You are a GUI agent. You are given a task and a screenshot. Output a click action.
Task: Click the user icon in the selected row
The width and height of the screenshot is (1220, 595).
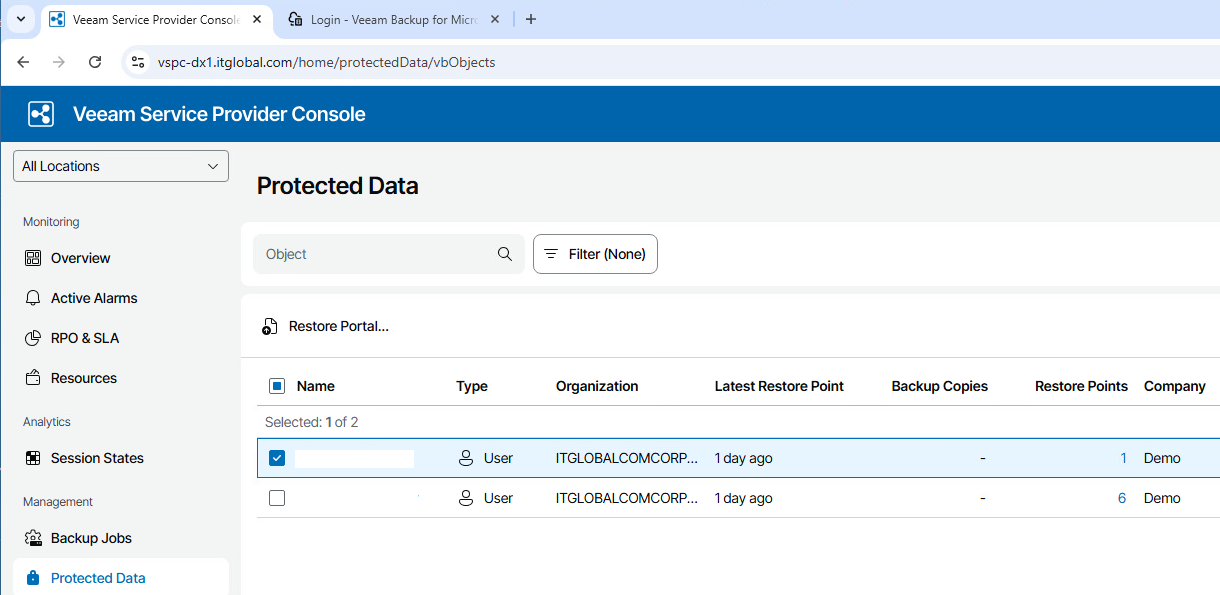point(465,458)
